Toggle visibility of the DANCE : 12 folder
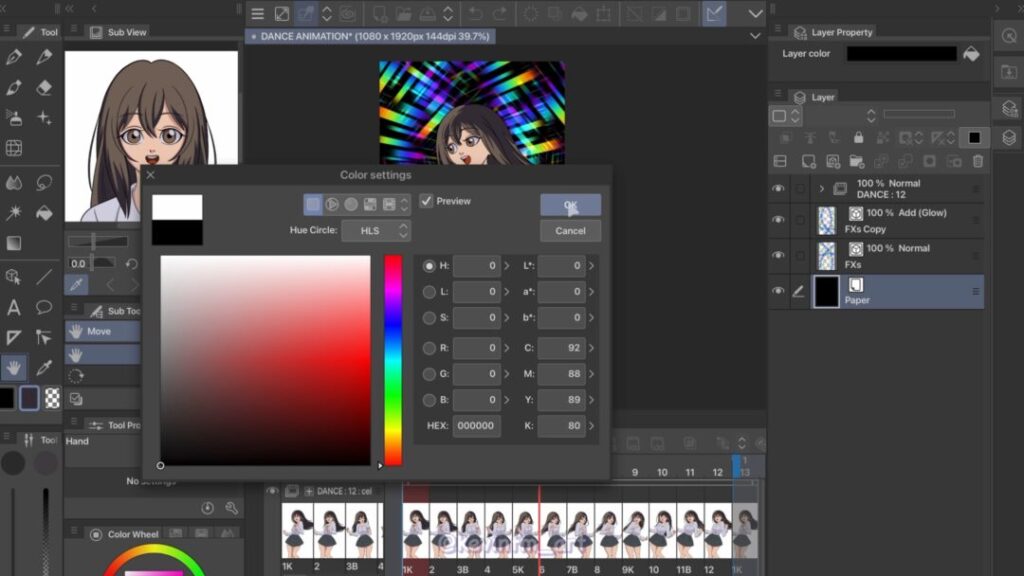Viewport: 1024px width, 576px height. [778, 189]
